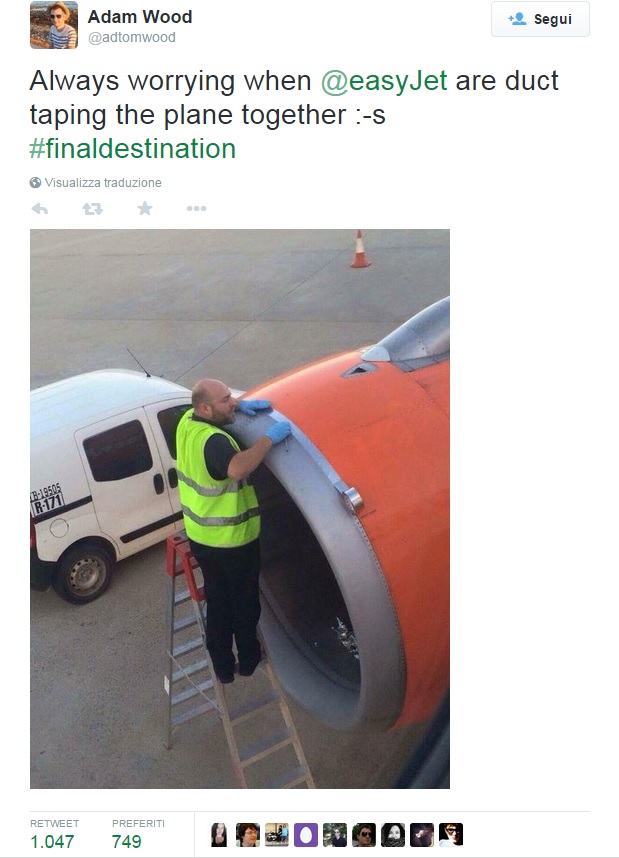Click the black-and-white face avatar
Image resolution: width=619 pixels, height=858 pixels.
tap(393, 835)
